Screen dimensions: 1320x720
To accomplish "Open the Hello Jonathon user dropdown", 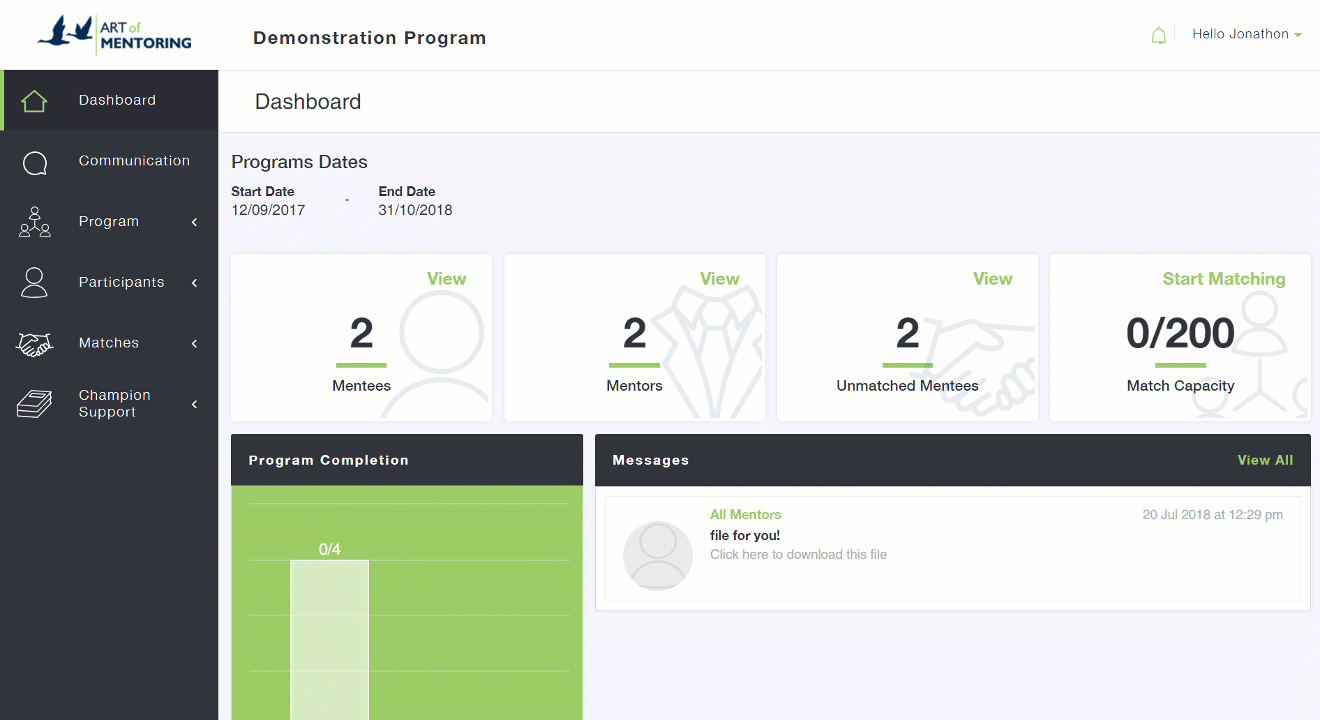I will 1246,34.
